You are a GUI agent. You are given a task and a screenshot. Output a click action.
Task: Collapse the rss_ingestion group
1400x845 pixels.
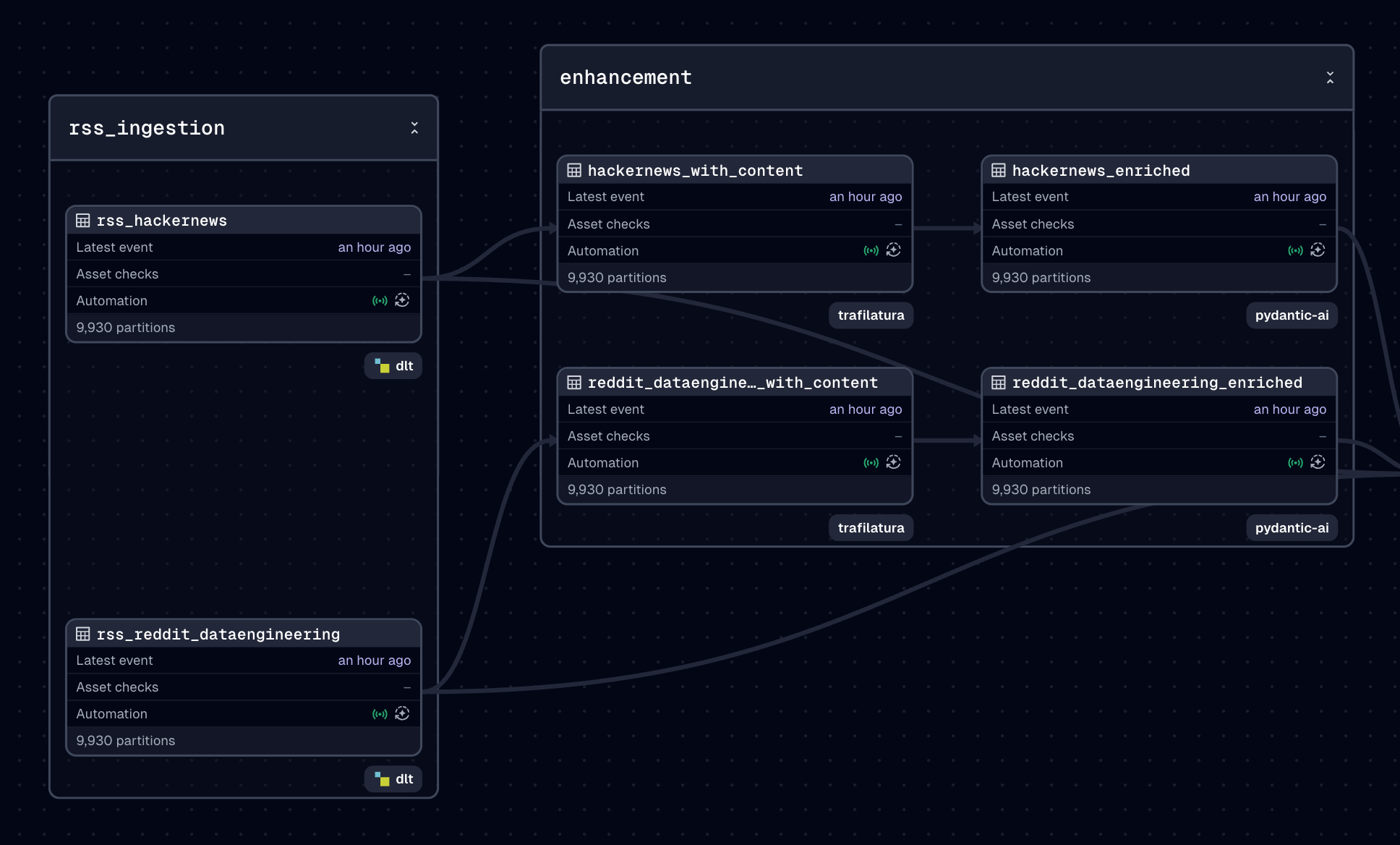(414, 128)
